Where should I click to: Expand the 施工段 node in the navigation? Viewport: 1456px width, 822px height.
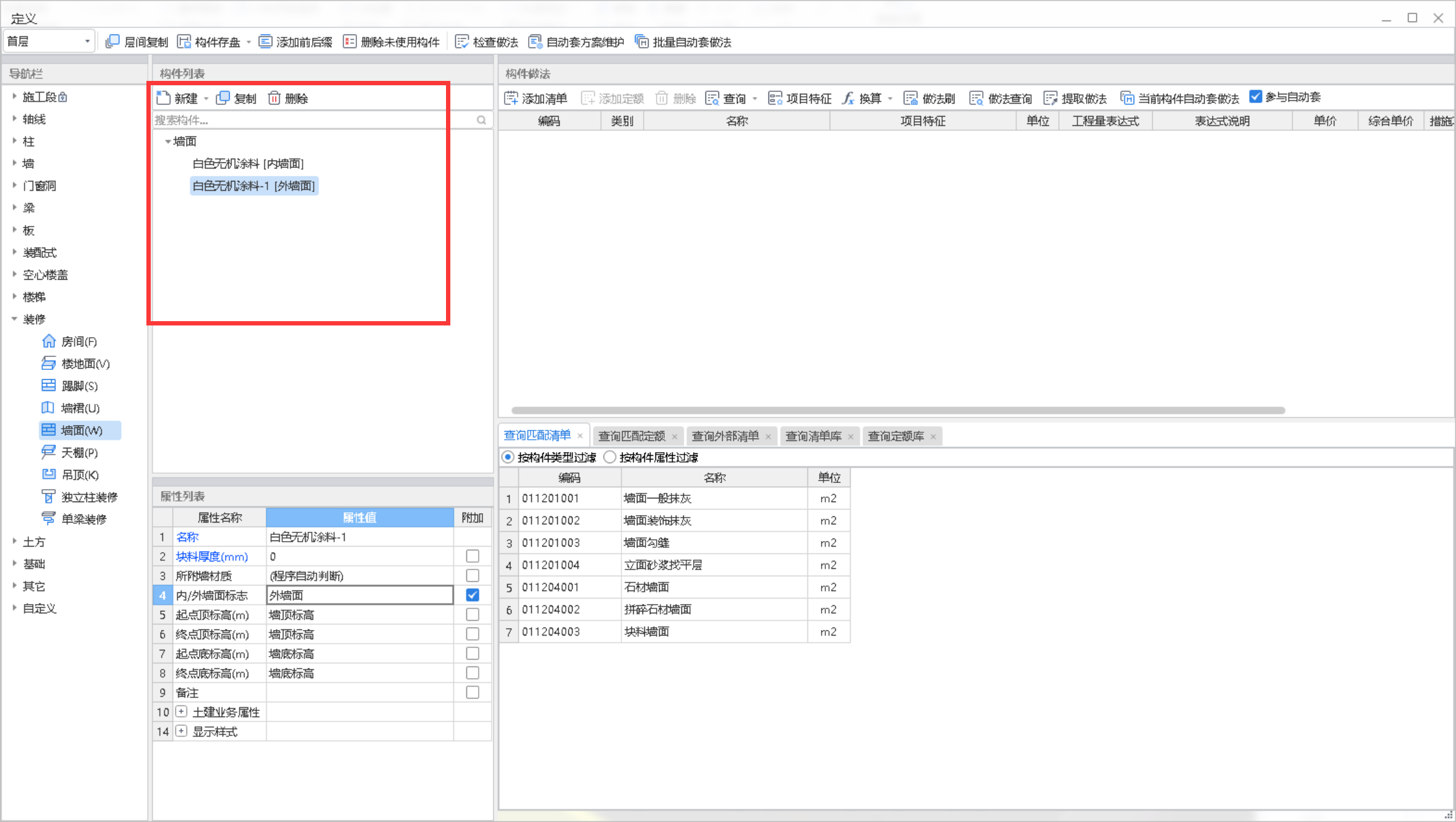pyautogui.click(x=14, y=97)
